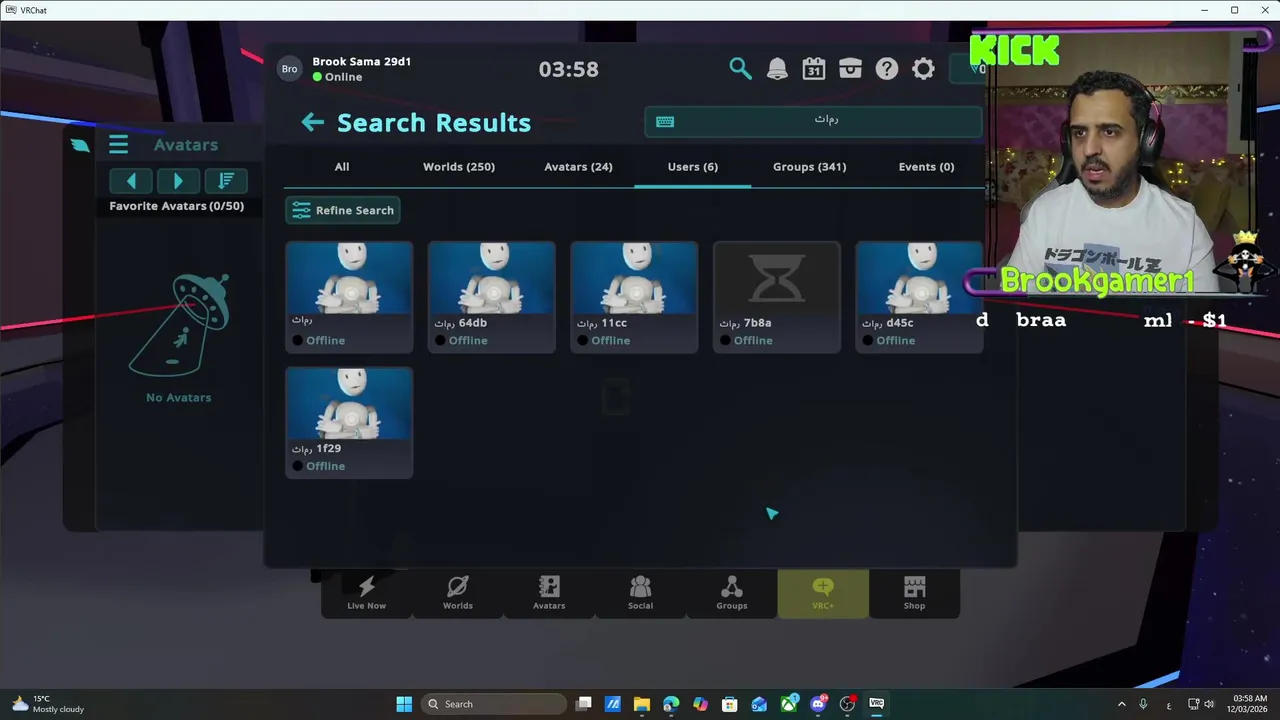Open user card ending 11cc
Image resolution: width=1280 pixels, height=720 pixels.
tap(634, 297)
